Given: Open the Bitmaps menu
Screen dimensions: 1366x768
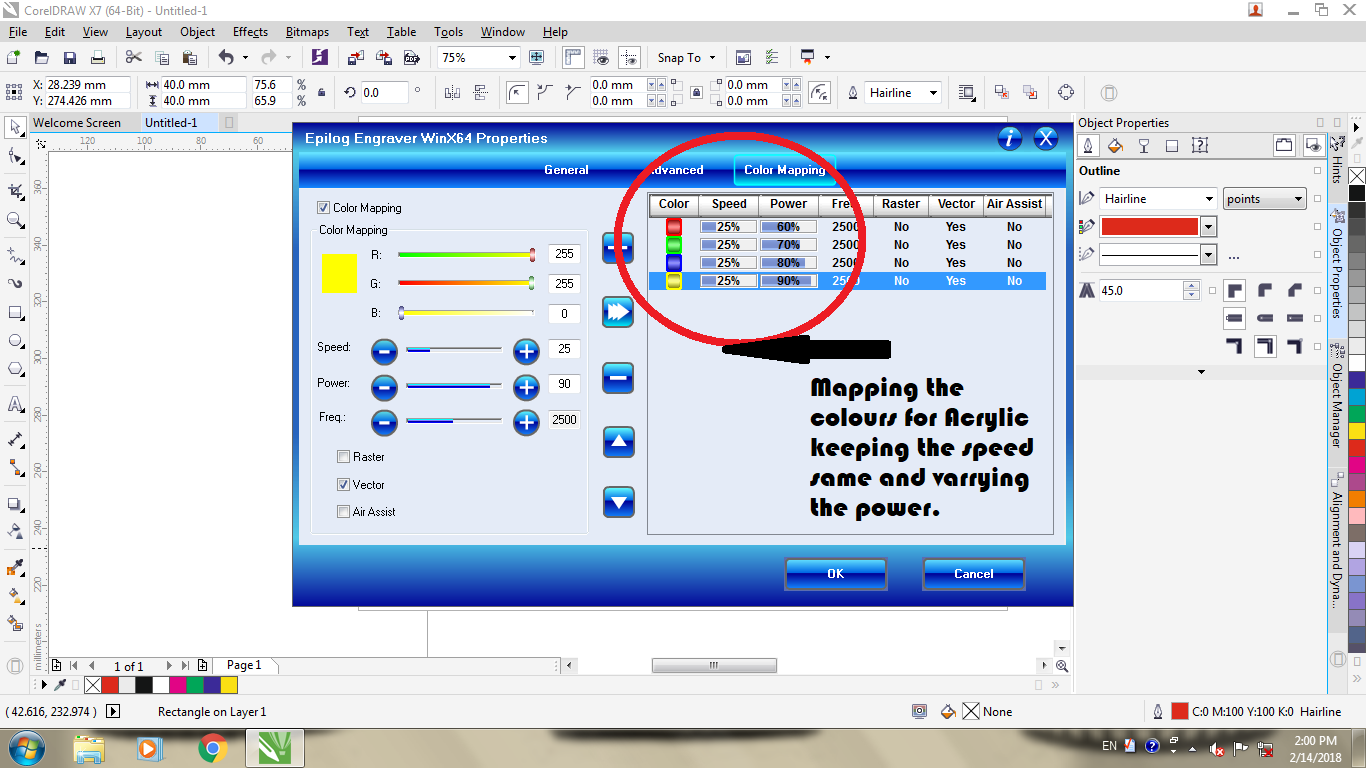Looking at the screenshot, I should tap(309, 32).
